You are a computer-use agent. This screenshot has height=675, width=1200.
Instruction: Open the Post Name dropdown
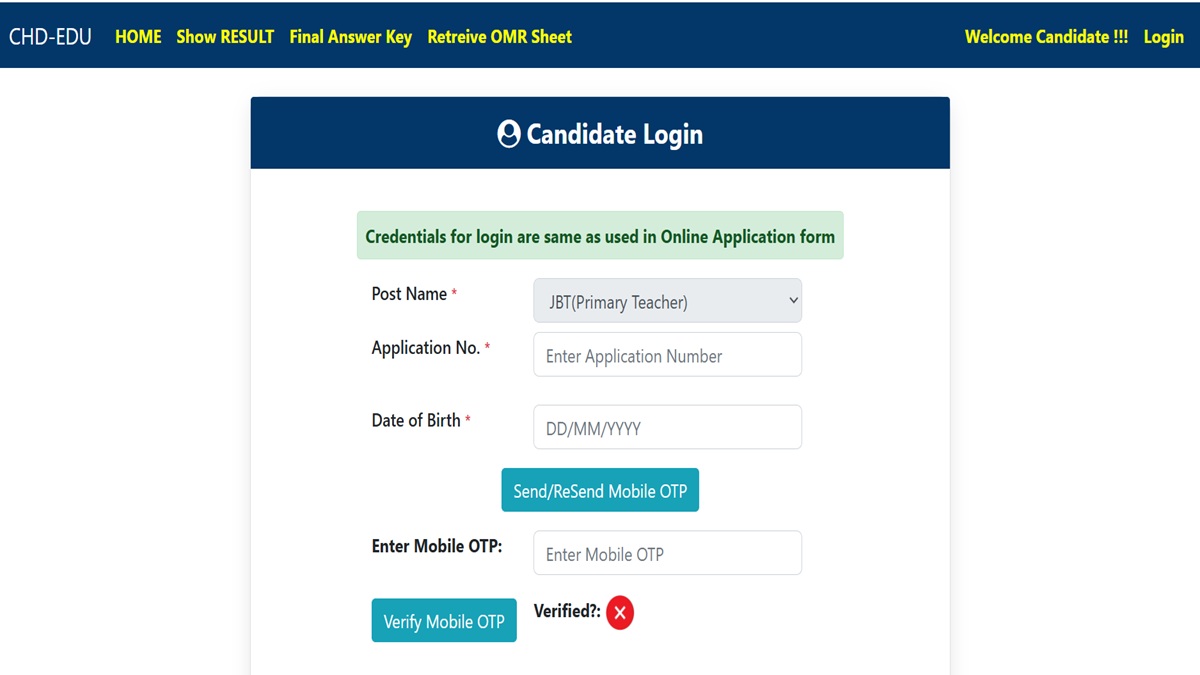pos(667,301)
